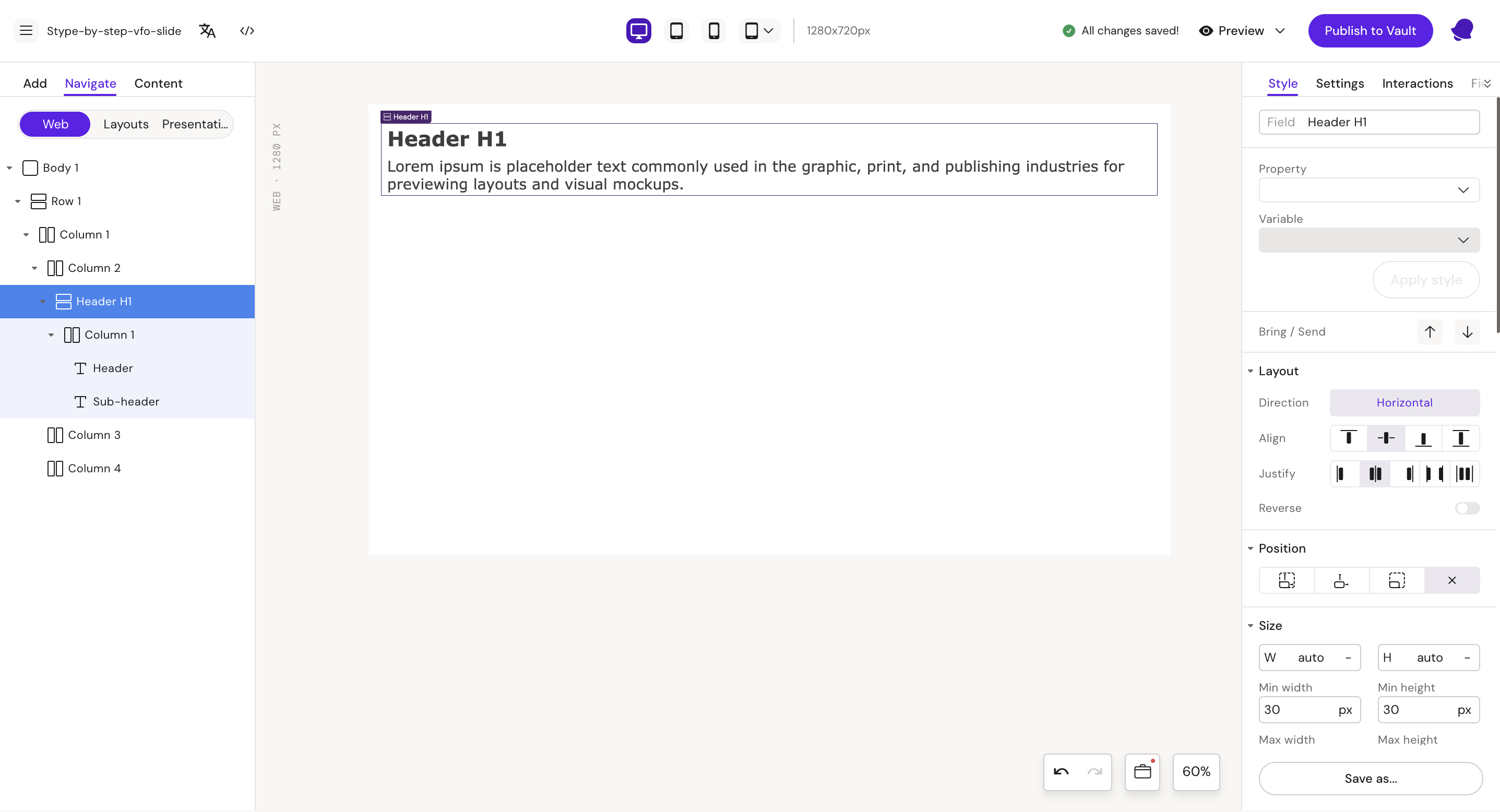Switch to the Style tab

1283,83
